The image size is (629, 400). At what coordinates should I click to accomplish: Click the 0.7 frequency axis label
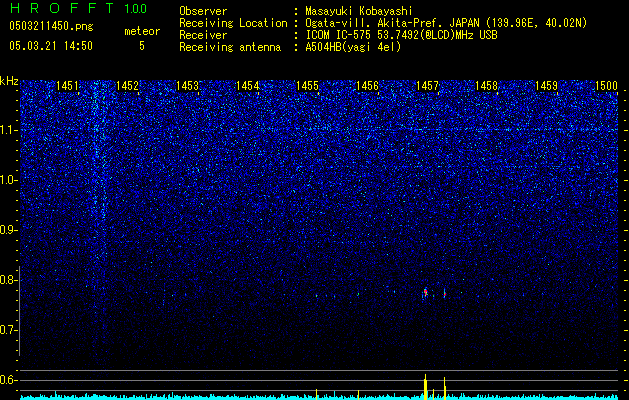pyautogui.click(x=9, y=330)
